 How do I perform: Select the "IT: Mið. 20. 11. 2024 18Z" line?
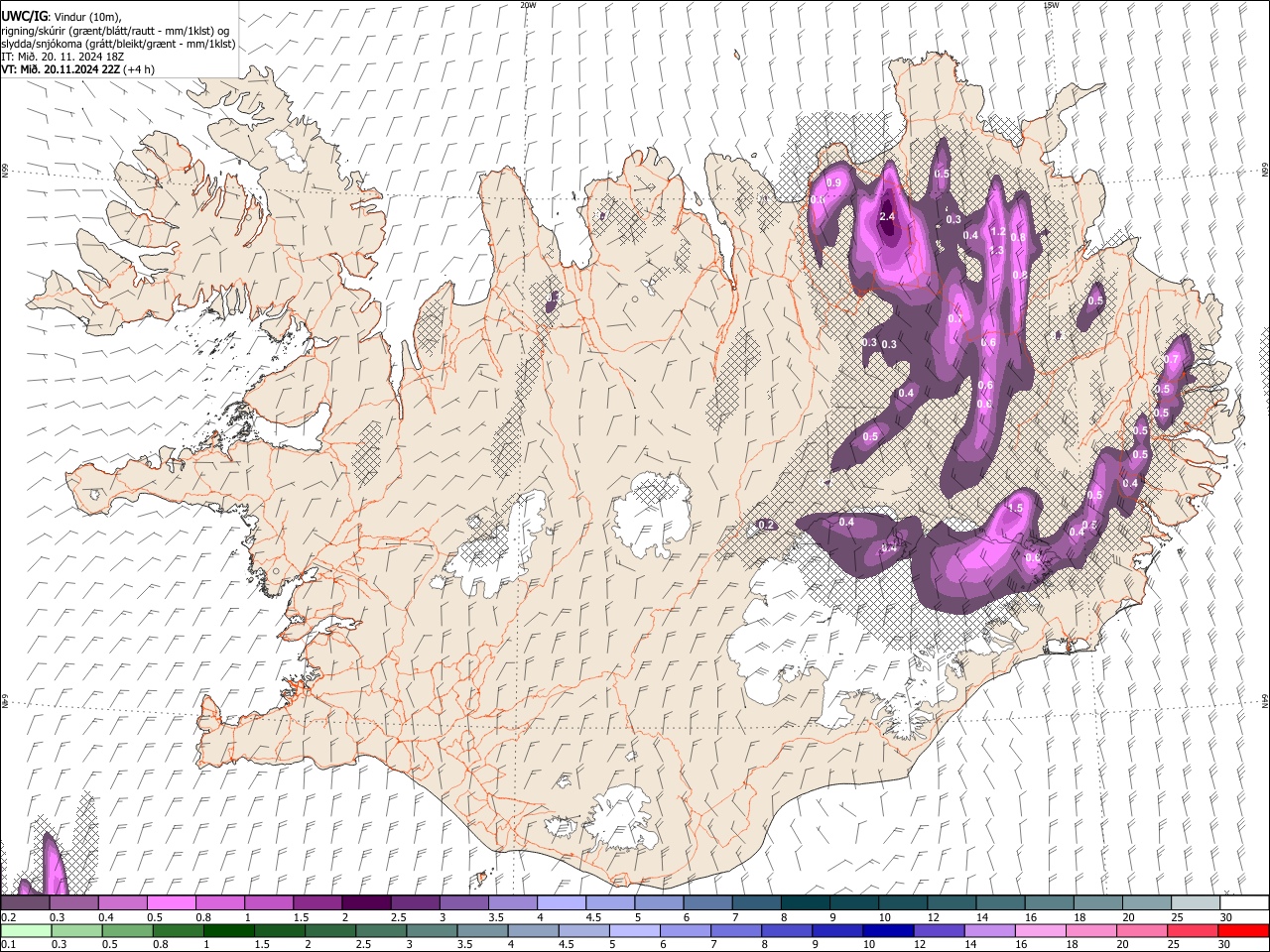click(63, 57)
